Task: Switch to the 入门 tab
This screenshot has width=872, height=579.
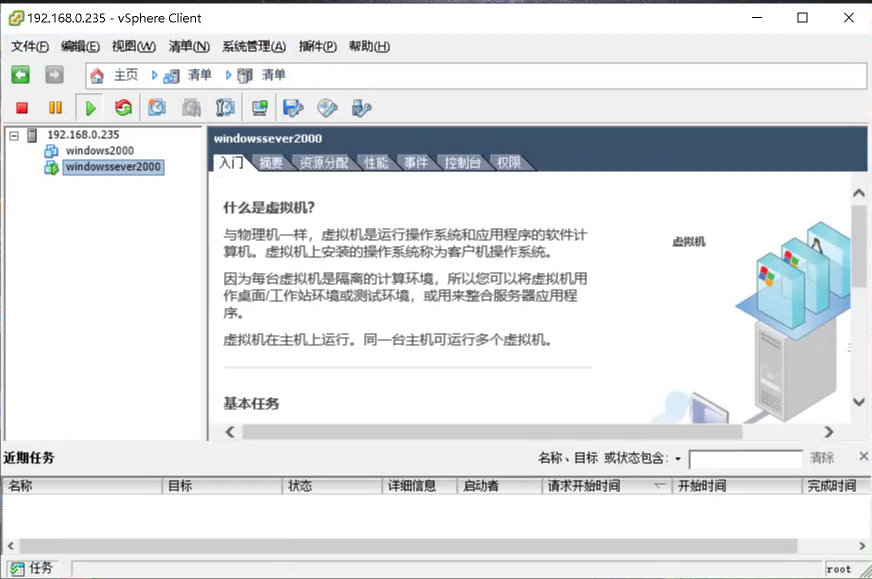Action: [231, 162]
